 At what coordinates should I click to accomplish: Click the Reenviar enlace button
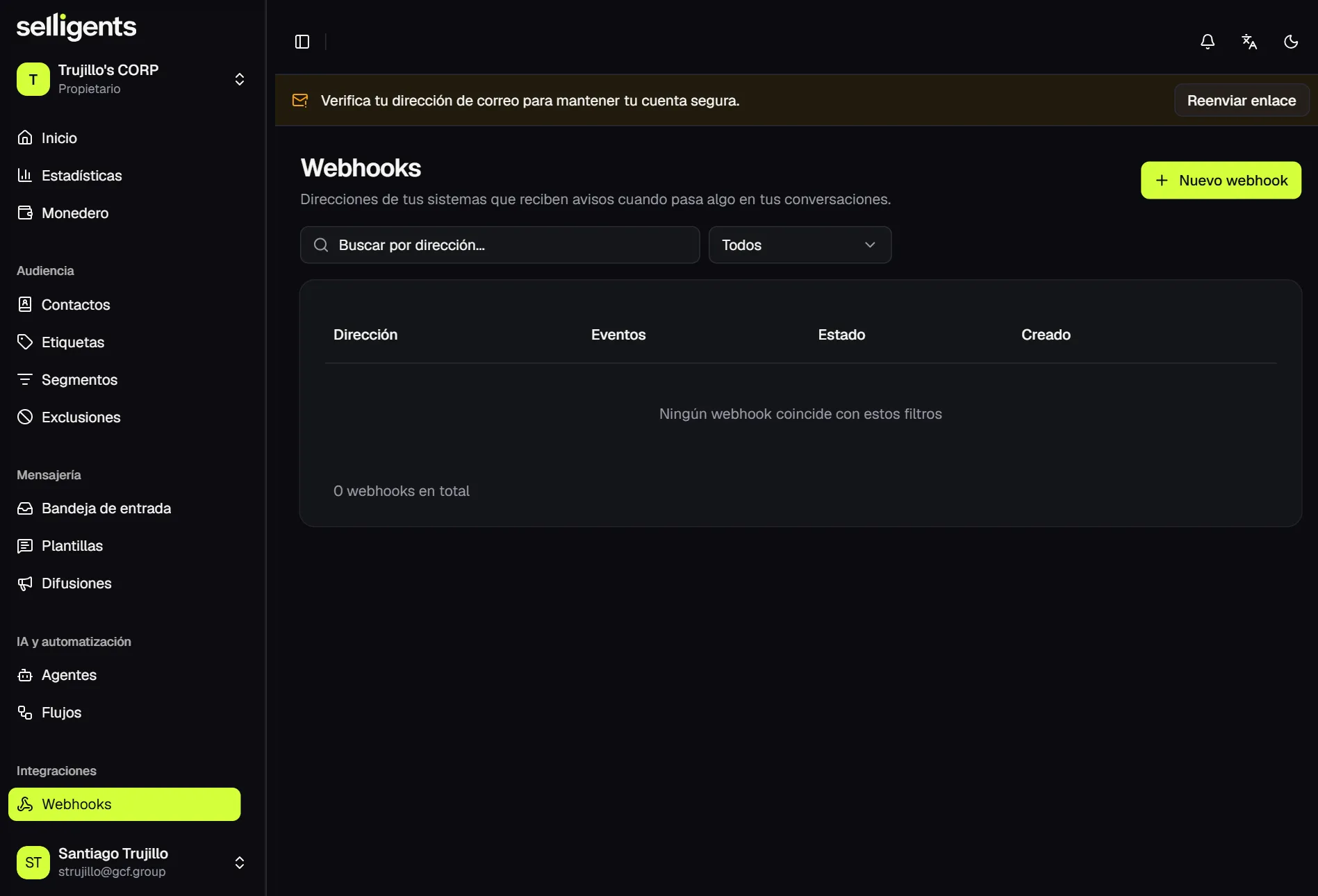(x=1241, y=101)
